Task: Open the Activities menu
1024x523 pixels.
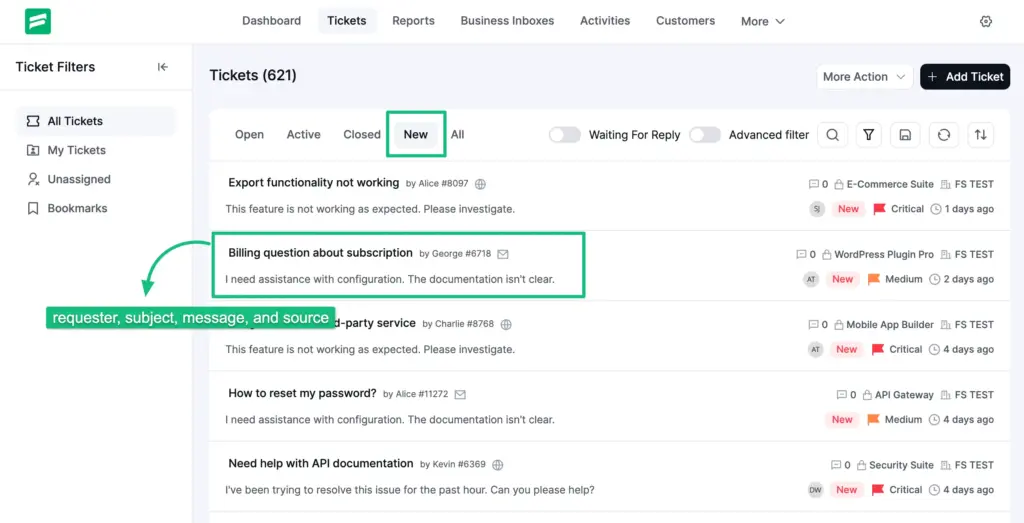Action: coord(605,21)
